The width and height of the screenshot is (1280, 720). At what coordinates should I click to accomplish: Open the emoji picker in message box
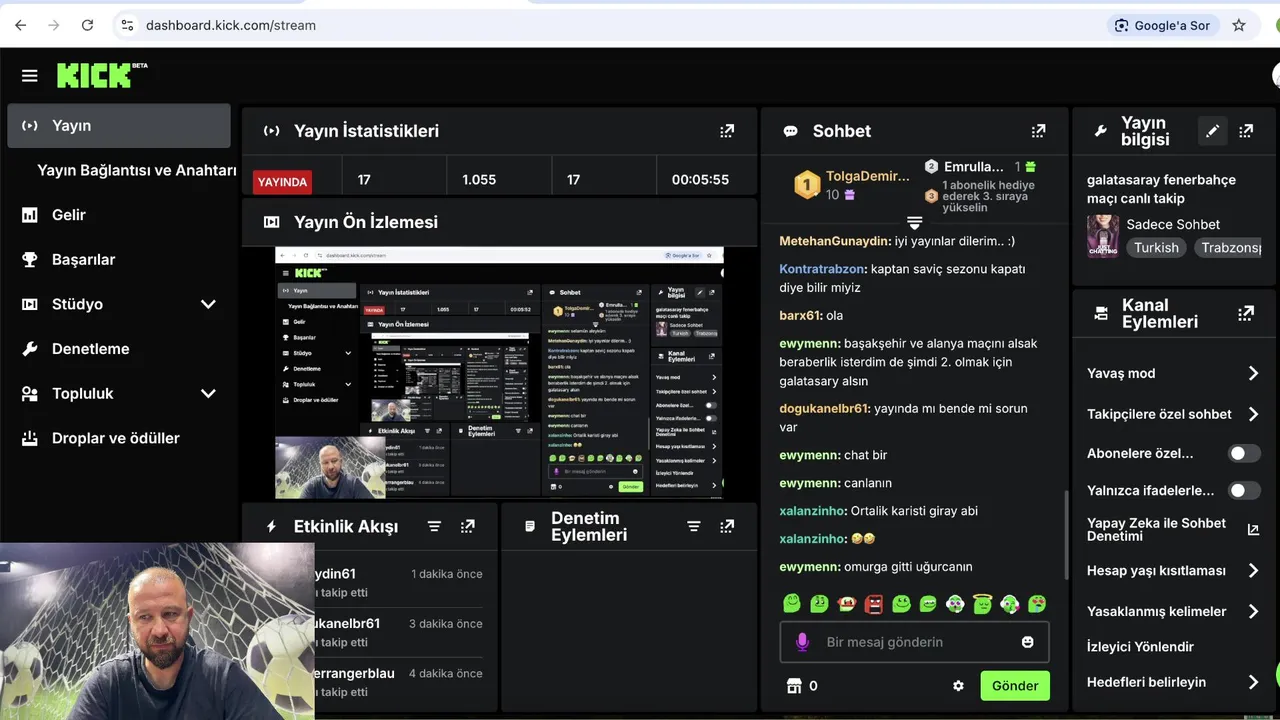(1027, 642)
